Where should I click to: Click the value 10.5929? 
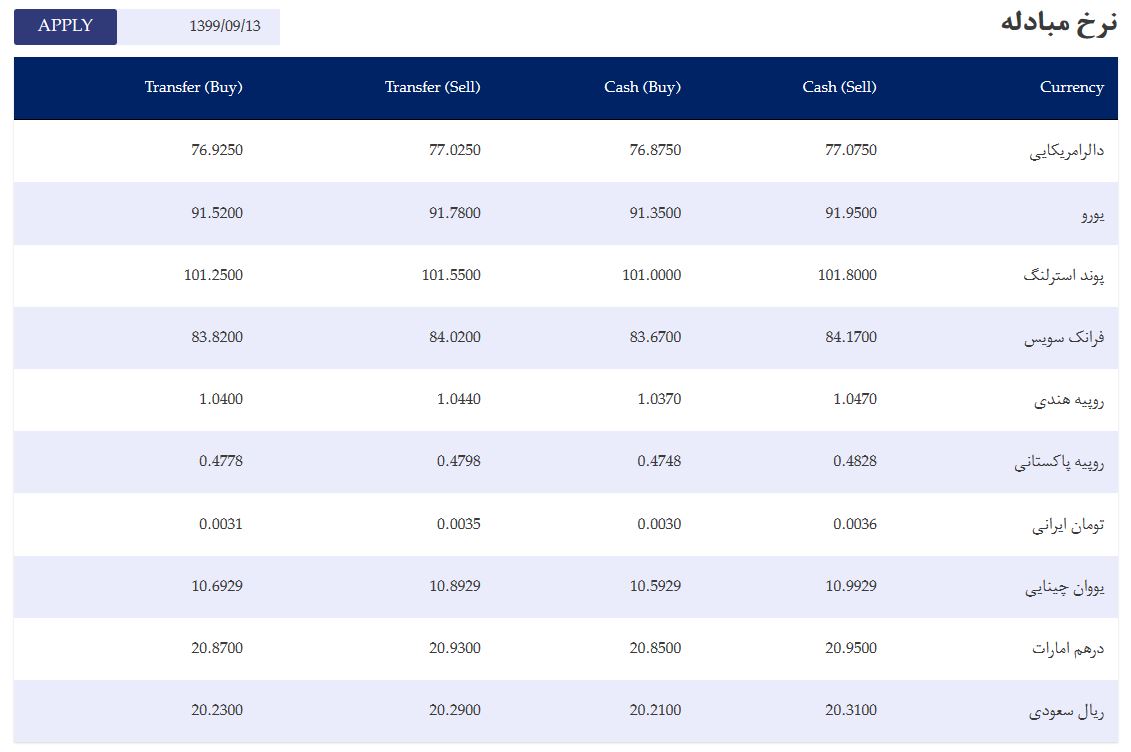(655, 586)
